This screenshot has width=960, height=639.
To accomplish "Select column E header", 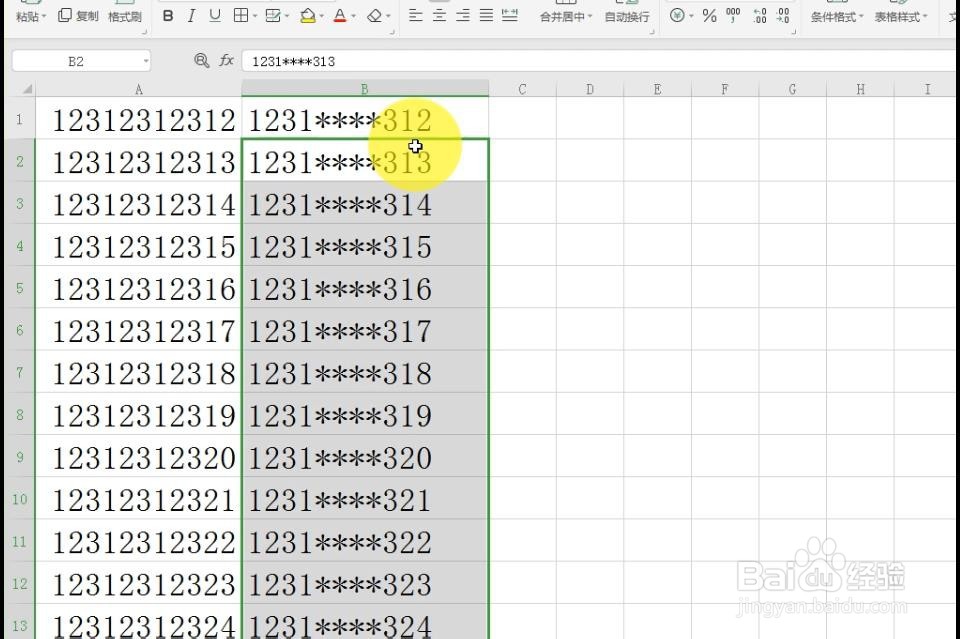I will [x=658, y=89].
